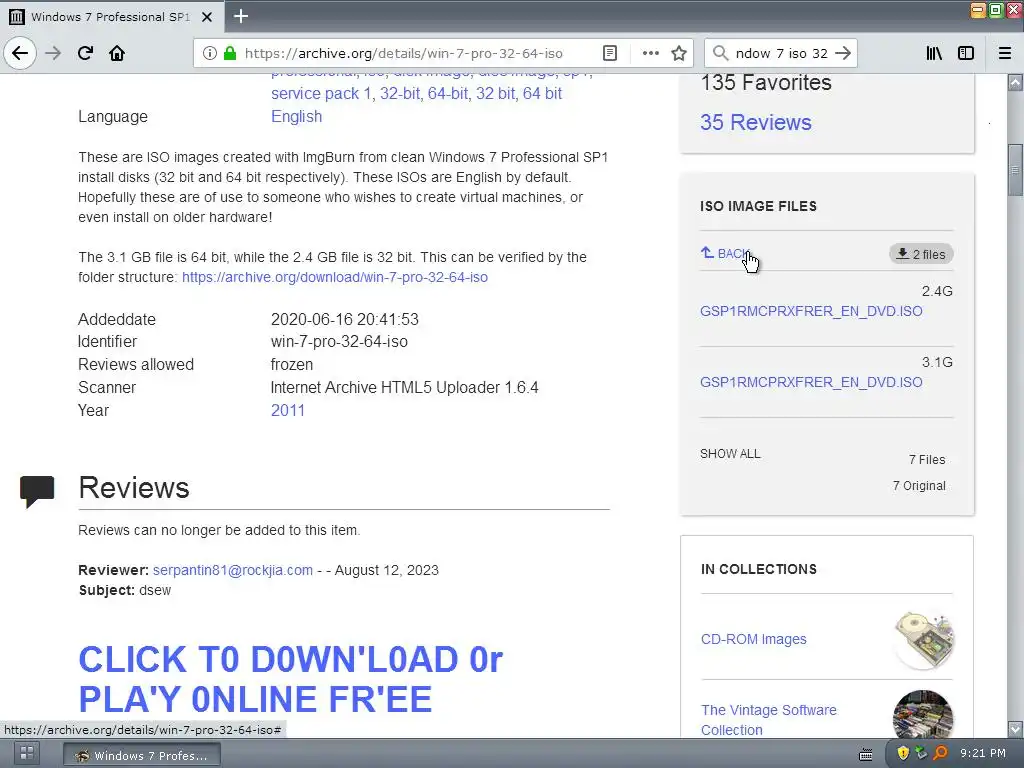Screen dimensions: 1024x768
Task: Click SHOW ALL files
Action: click(730, 453)
